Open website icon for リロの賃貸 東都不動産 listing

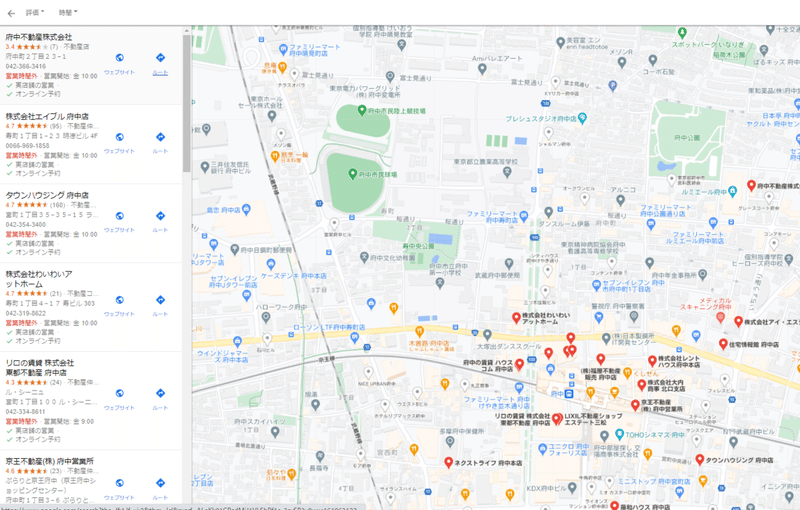click(119, 393)
